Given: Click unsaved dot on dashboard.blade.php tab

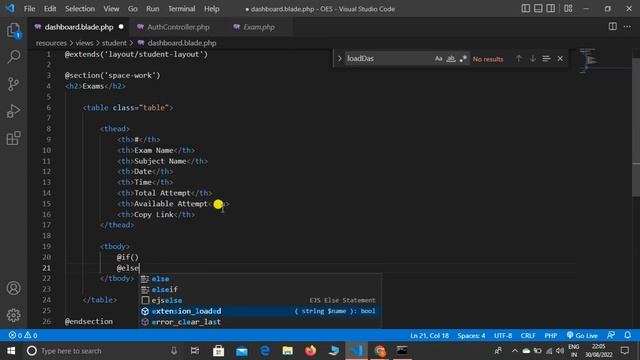Looking at the screenshot, I should point(121,27).
